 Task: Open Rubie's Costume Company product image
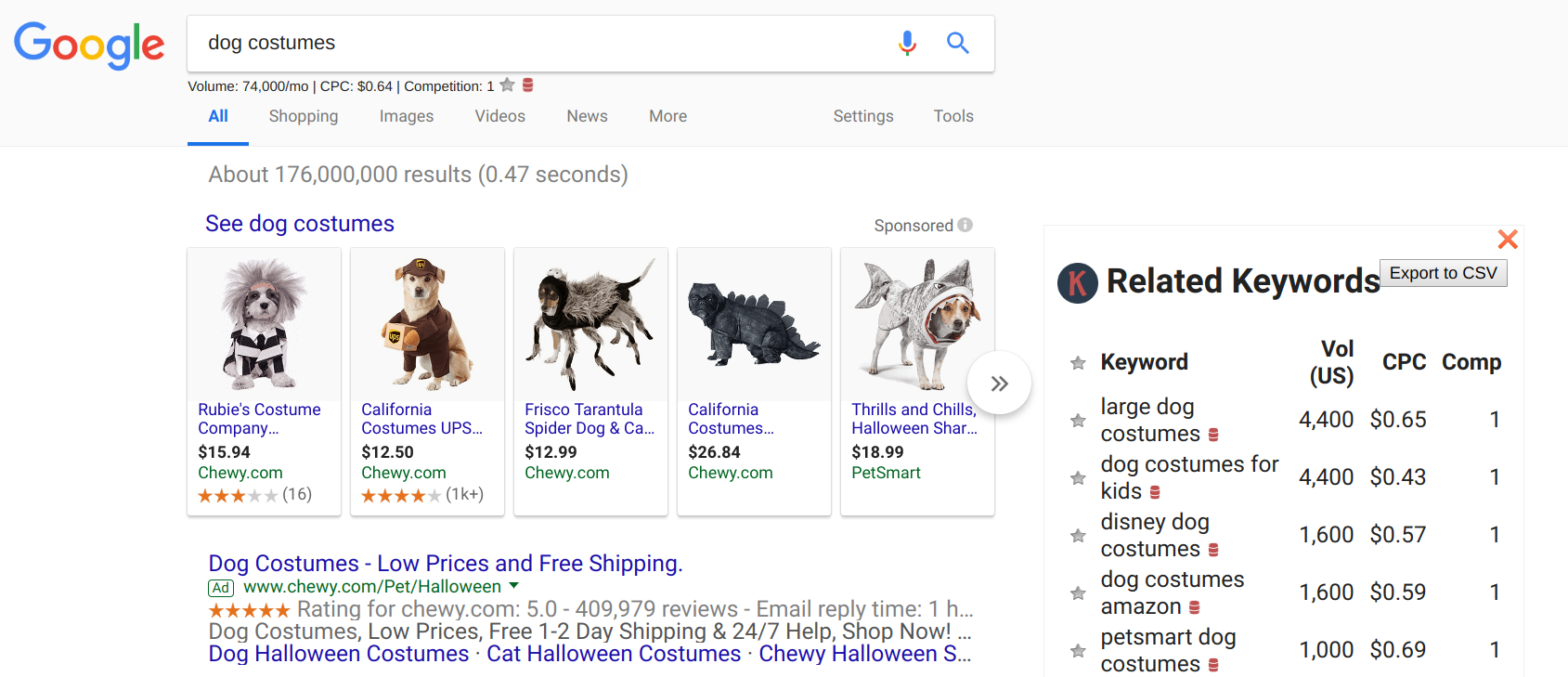pyautogui.click(x=264, y=324)
